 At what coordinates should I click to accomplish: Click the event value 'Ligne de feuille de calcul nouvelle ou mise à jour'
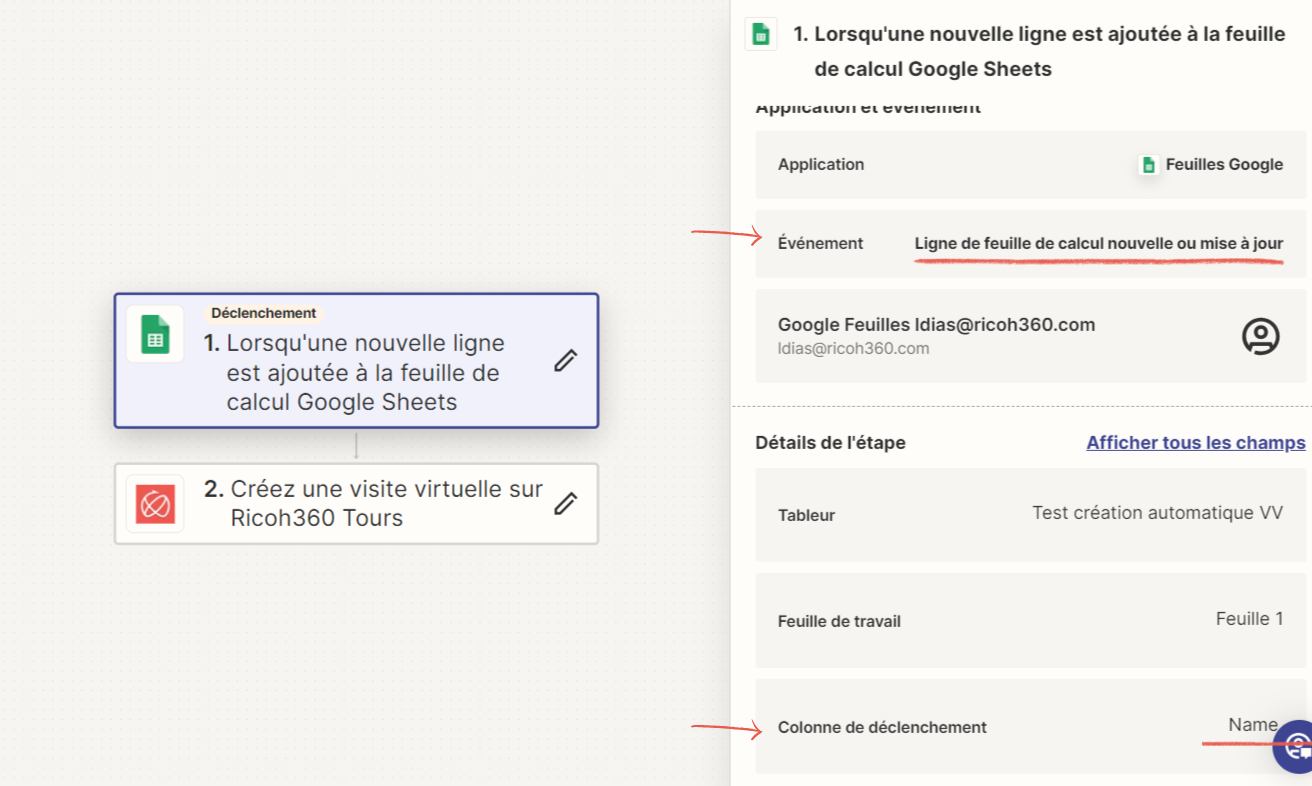[x=1099, y=243]
